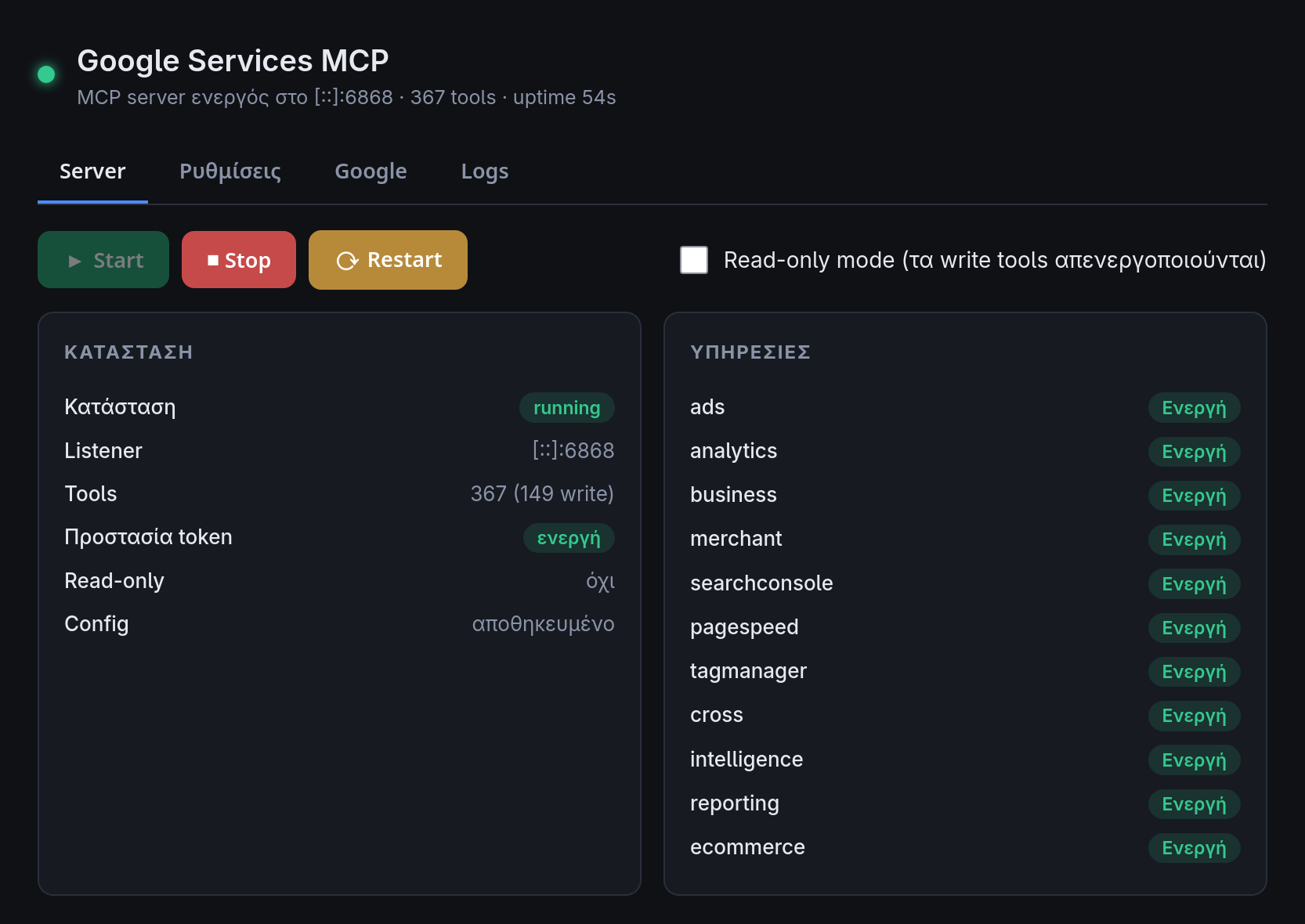Image resolution: width=1305 pixels, height=924 pixels.
Task: Click the Listener row label
Action: 103,450
